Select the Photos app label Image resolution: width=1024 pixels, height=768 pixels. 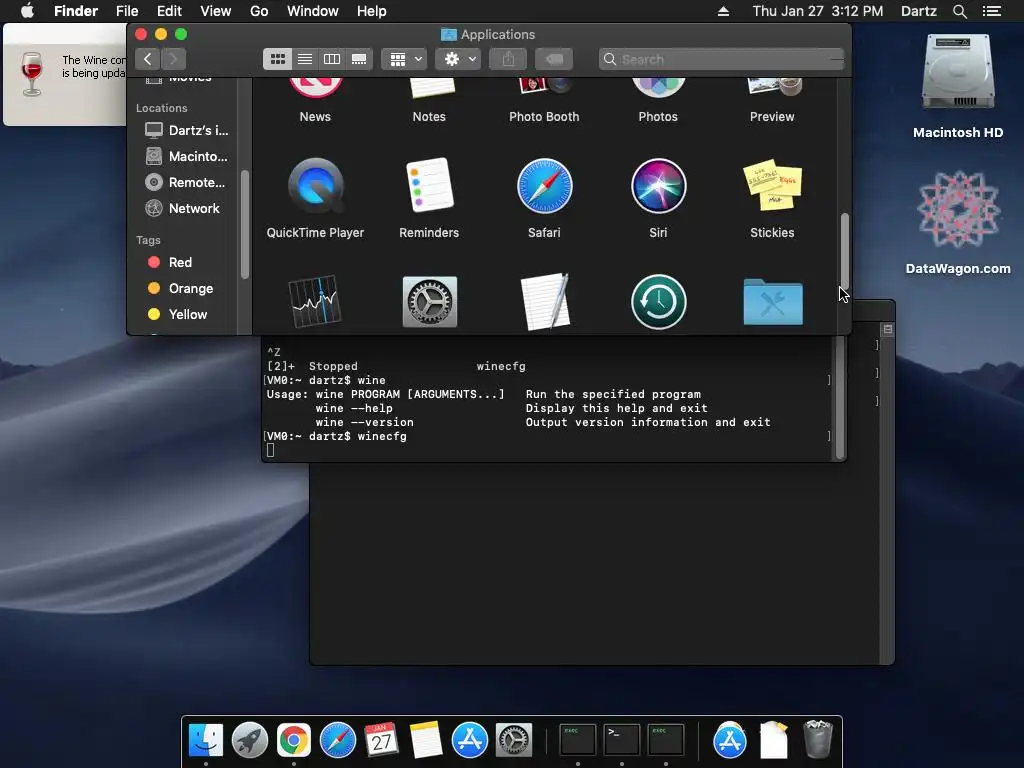(x=658, y=117)
